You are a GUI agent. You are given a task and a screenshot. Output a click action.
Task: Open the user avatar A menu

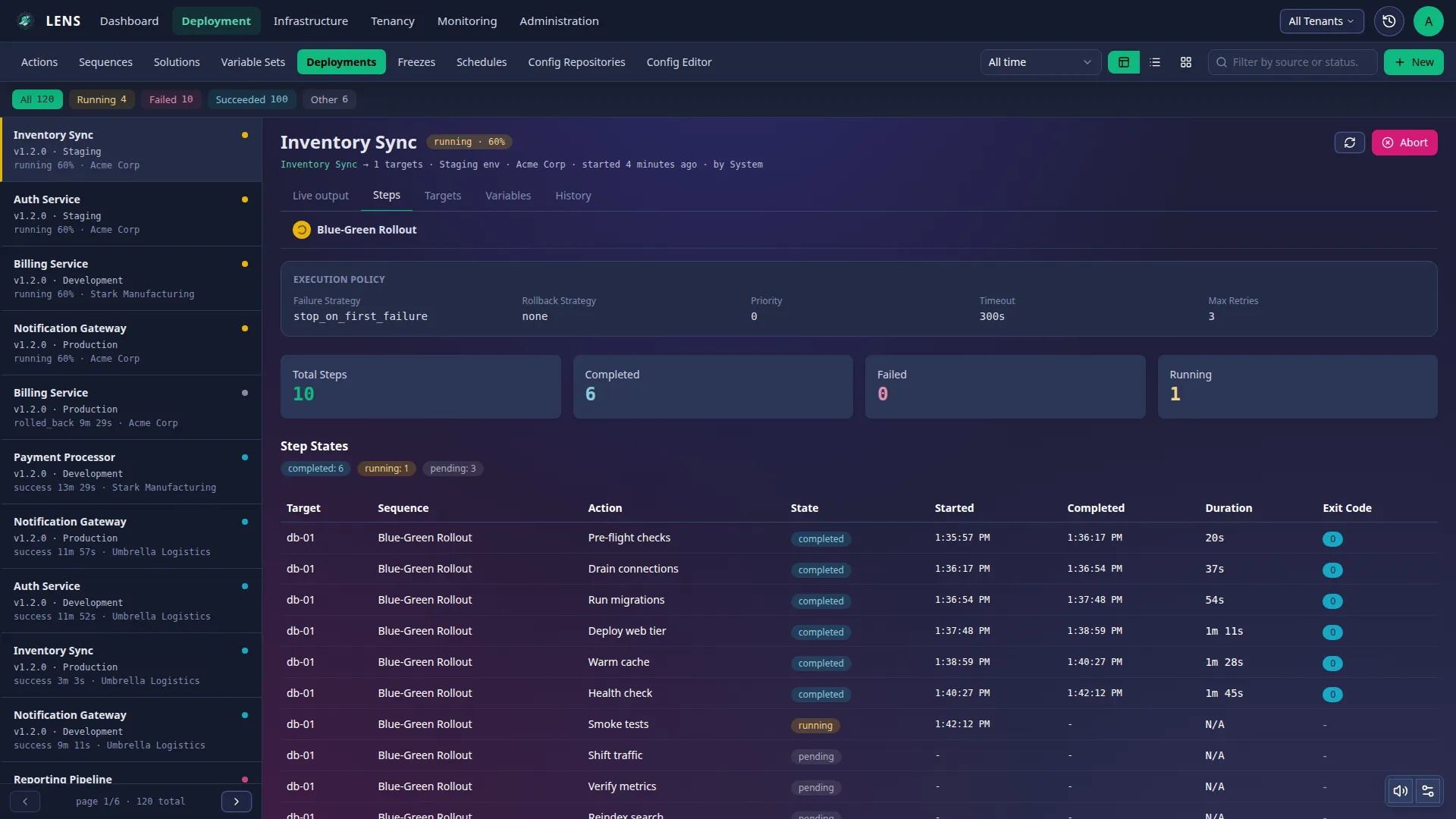point(1428,21)
